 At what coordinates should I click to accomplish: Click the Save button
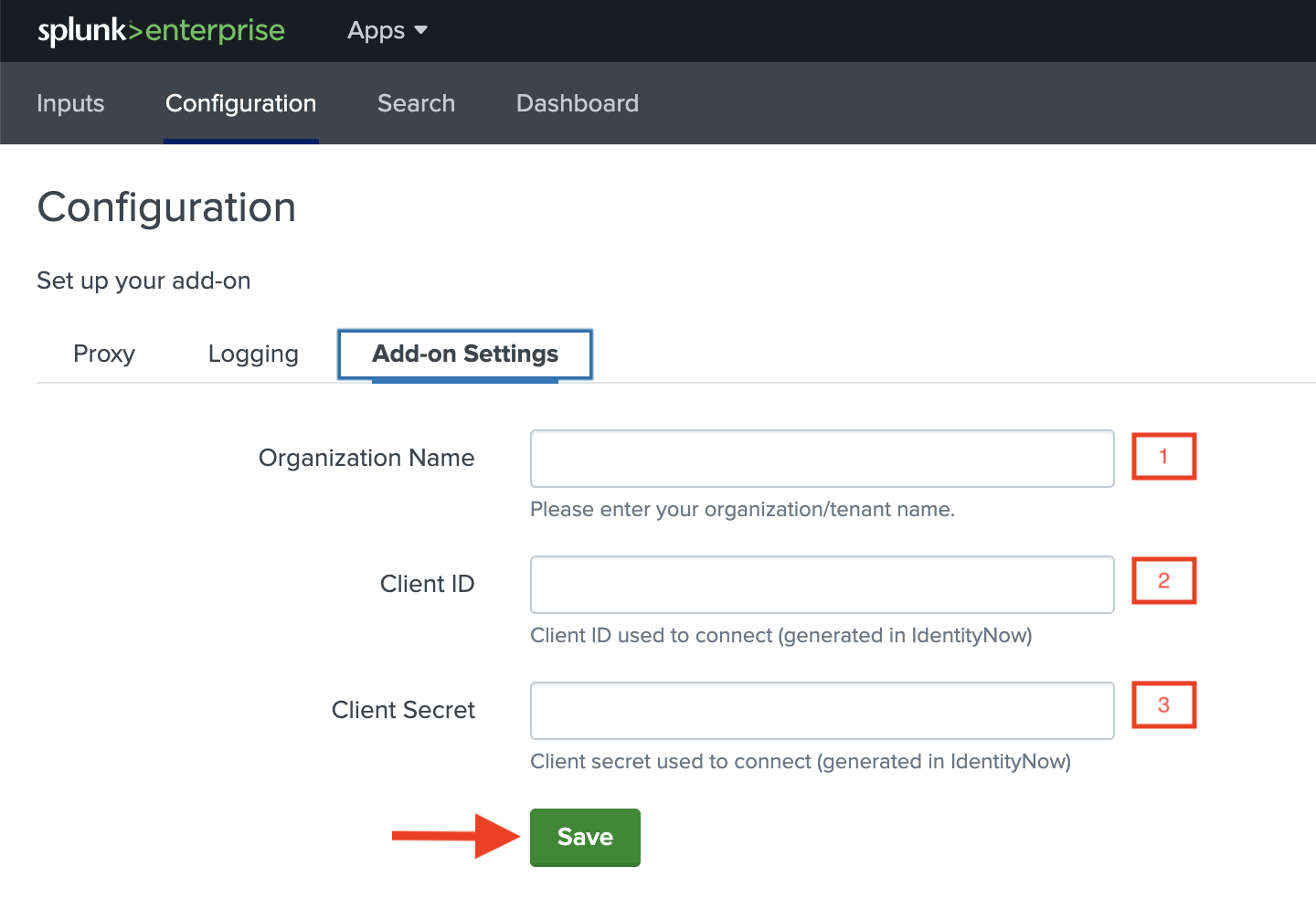coord(585,837)
